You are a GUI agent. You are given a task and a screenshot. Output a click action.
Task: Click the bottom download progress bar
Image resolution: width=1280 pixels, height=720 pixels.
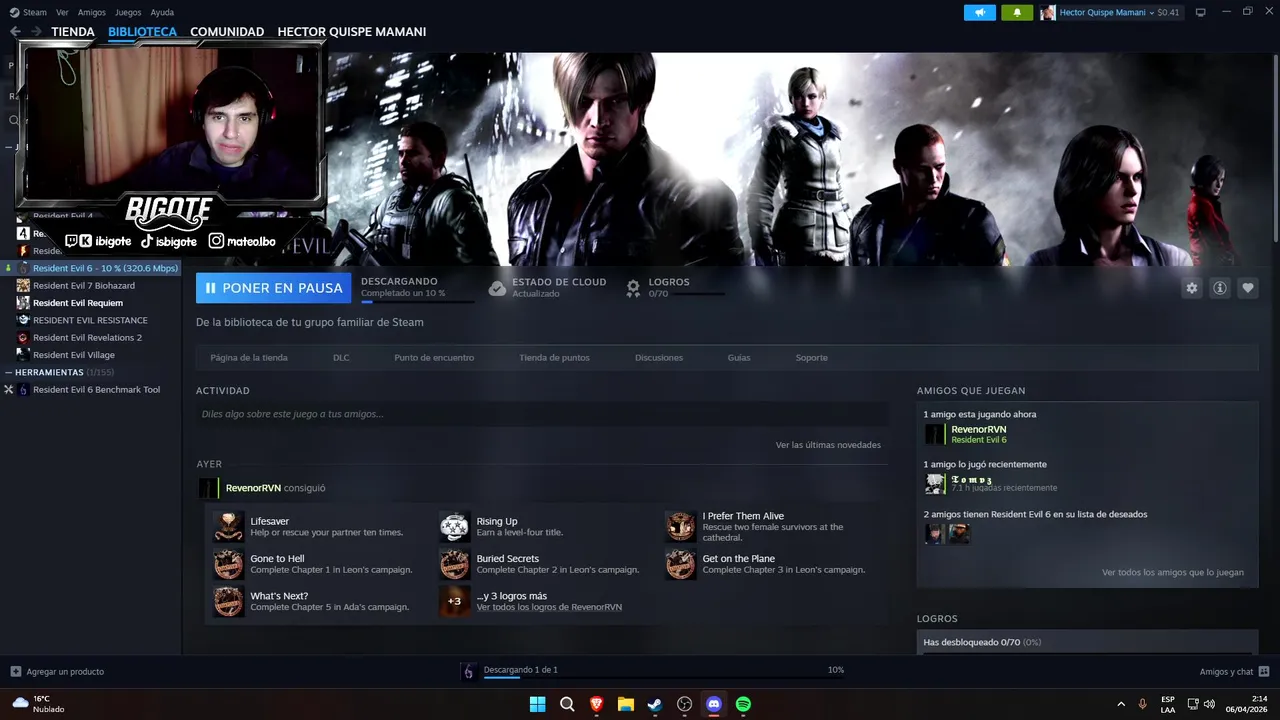[664, 677]
